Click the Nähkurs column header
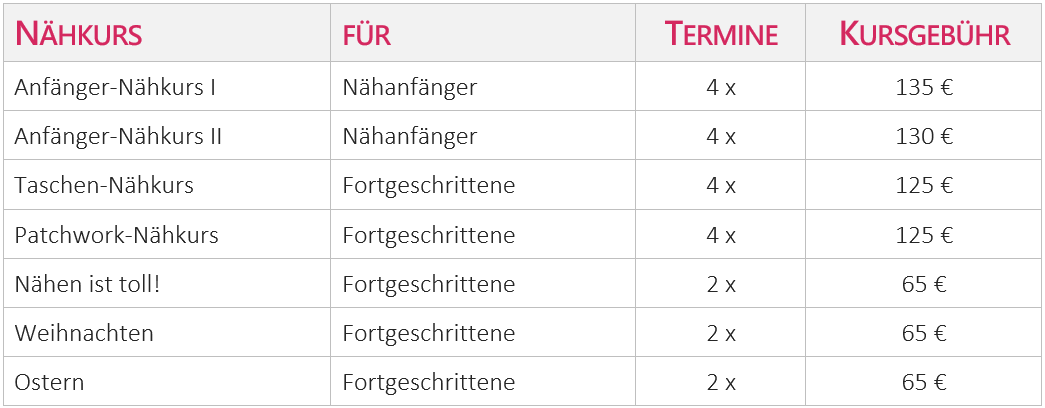 click(x=79, y=35)
